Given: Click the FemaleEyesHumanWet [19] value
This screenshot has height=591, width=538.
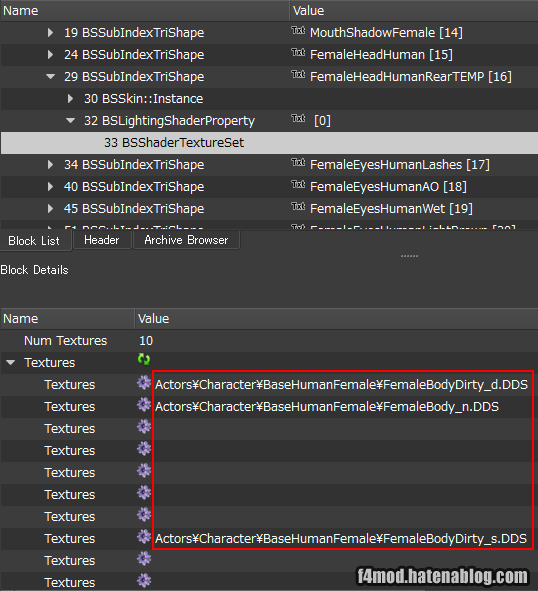Looking at the screenshot, I should (x=391, y=209).
